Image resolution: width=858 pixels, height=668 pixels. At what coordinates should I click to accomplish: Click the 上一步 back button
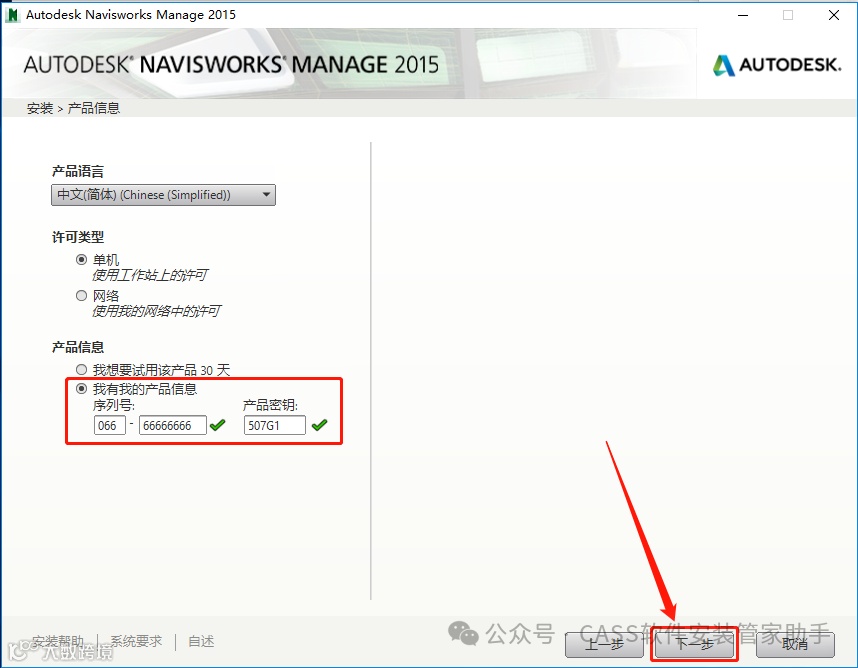[x=604, y=644]
